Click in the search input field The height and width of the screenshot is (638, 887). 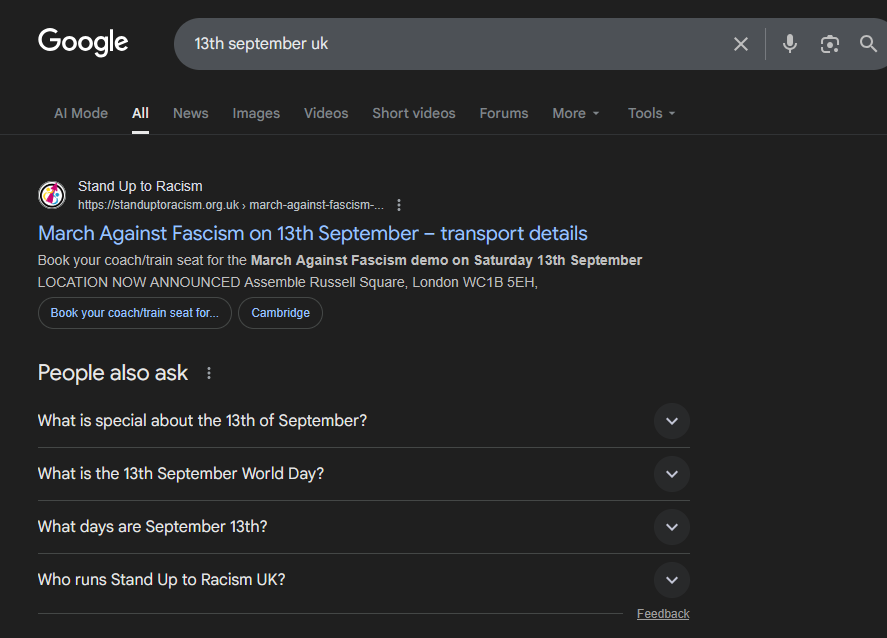(450, 44)
